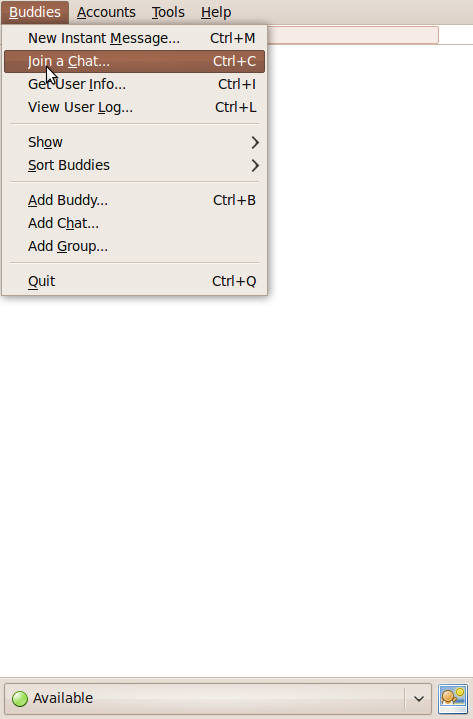Click the buddy icon thumbnail in status bar
The width and height of the screenshot is (473, 719).
(453, 698)
